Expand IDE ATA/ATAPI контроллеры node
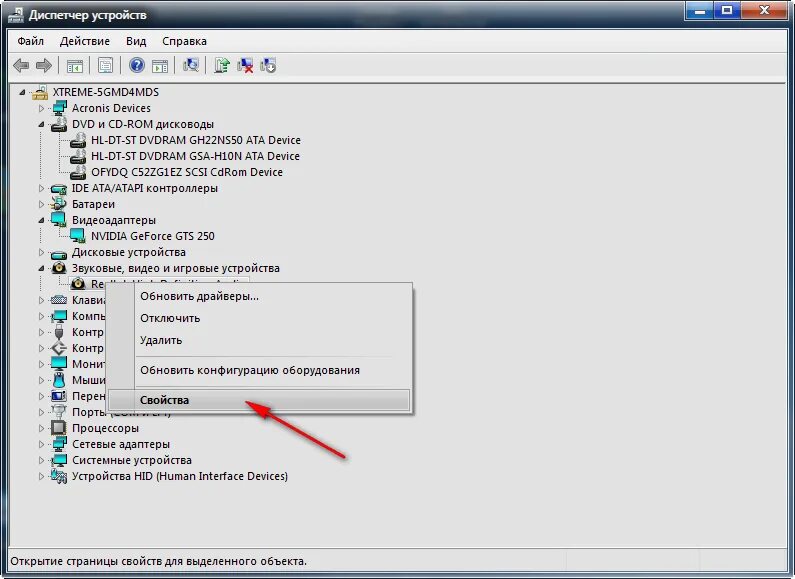The image size is (795, 579). (41, 188)
